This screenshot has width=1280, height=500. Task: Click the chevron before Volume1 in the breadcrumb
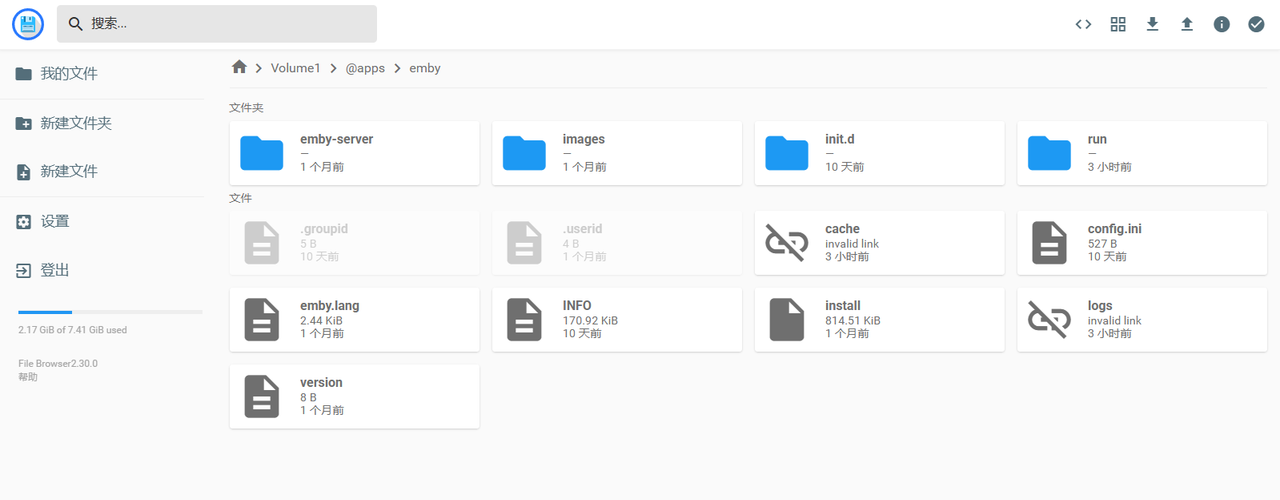[259, 68]
